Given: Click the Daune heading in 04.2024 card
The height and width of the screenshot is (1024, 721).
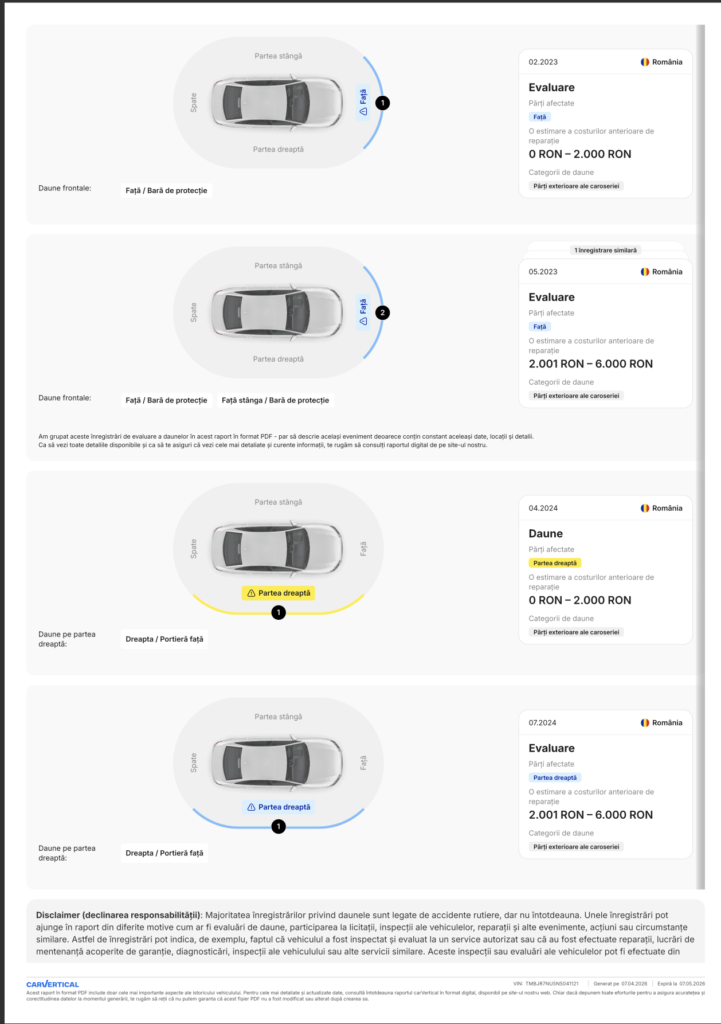Looking at the screenshot, I should pyautogui.click(x=545, y=534).
